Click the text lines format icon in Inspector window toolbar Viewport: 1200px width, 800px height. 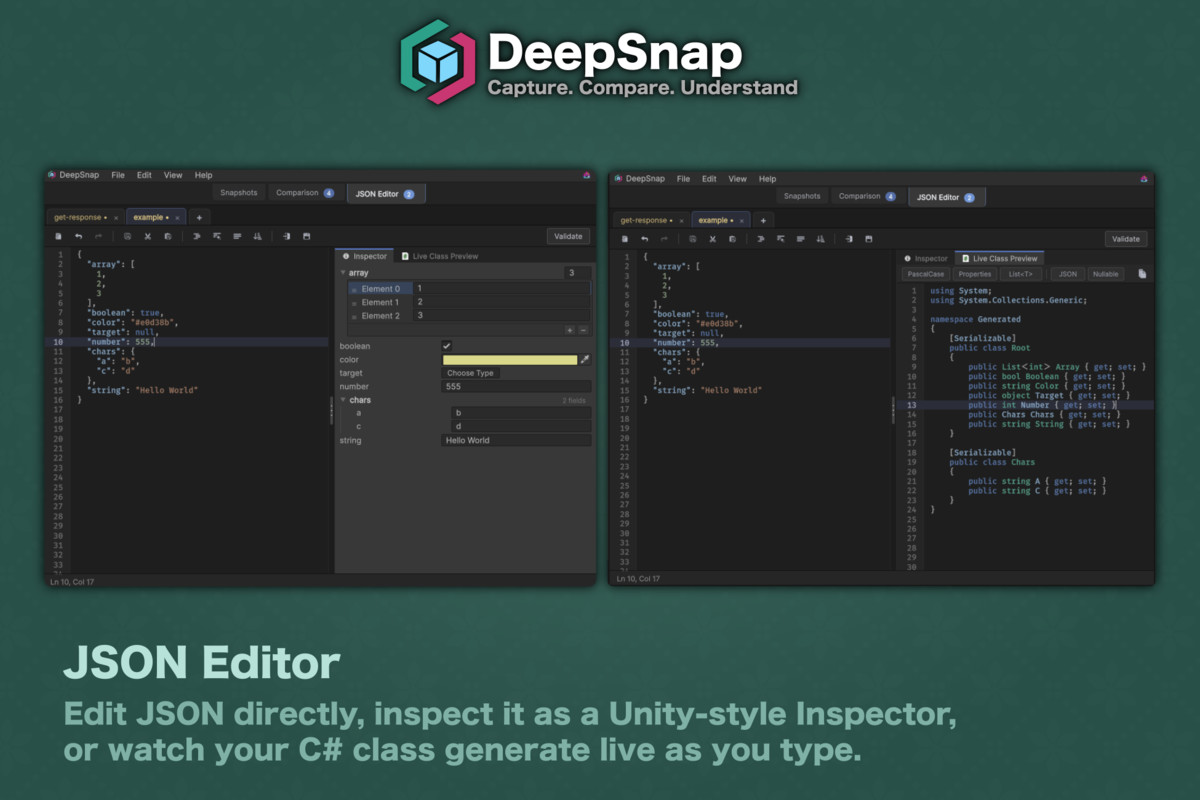(x=237, y=236)
